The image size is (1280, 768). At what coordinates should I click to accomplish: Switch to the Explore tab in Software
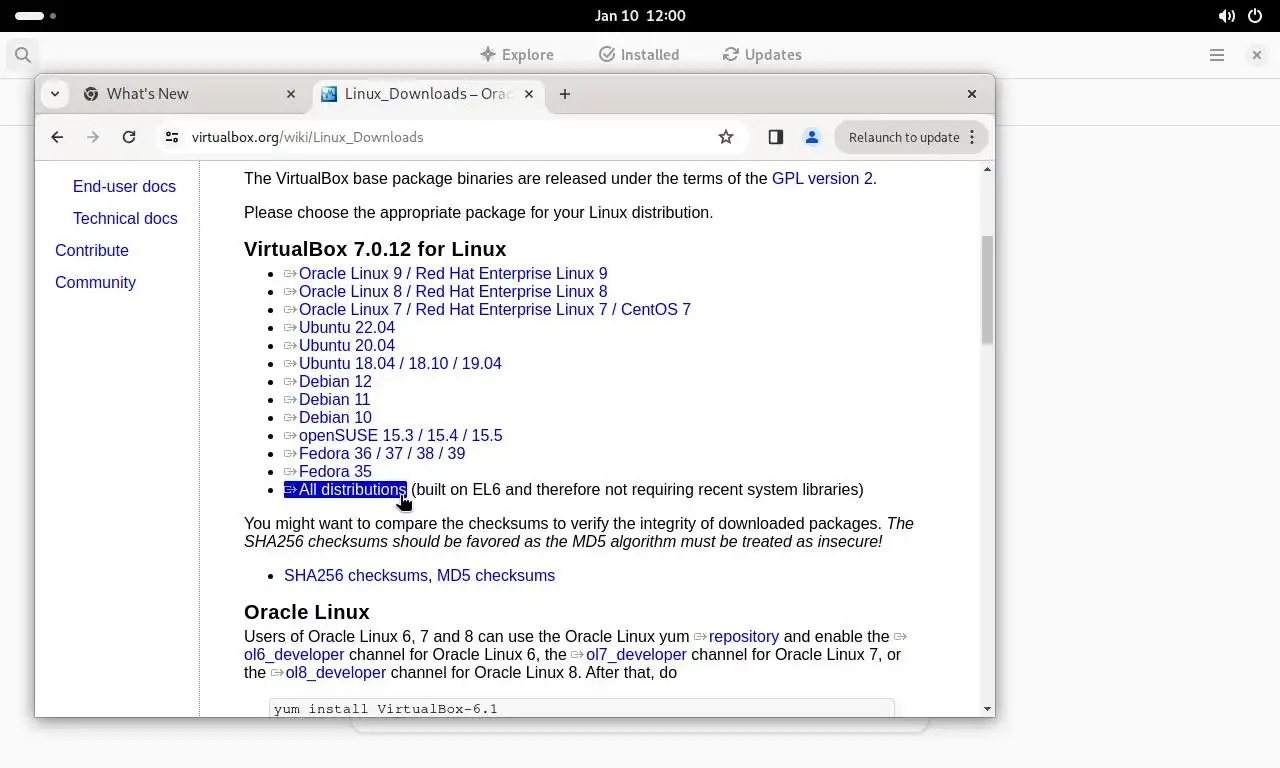pyautogui.click(x=516, y=55)
